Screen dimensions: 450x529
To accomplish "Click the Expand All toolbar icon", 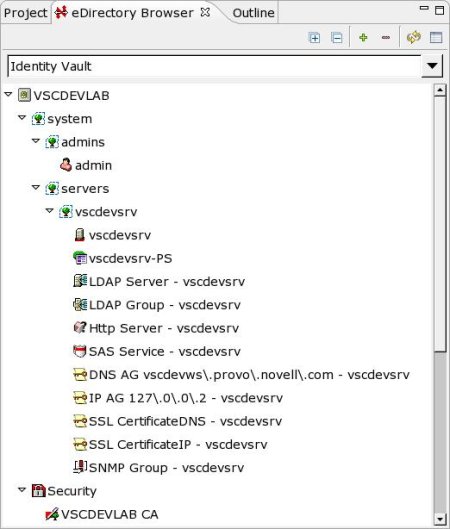I will pos(314,37).
